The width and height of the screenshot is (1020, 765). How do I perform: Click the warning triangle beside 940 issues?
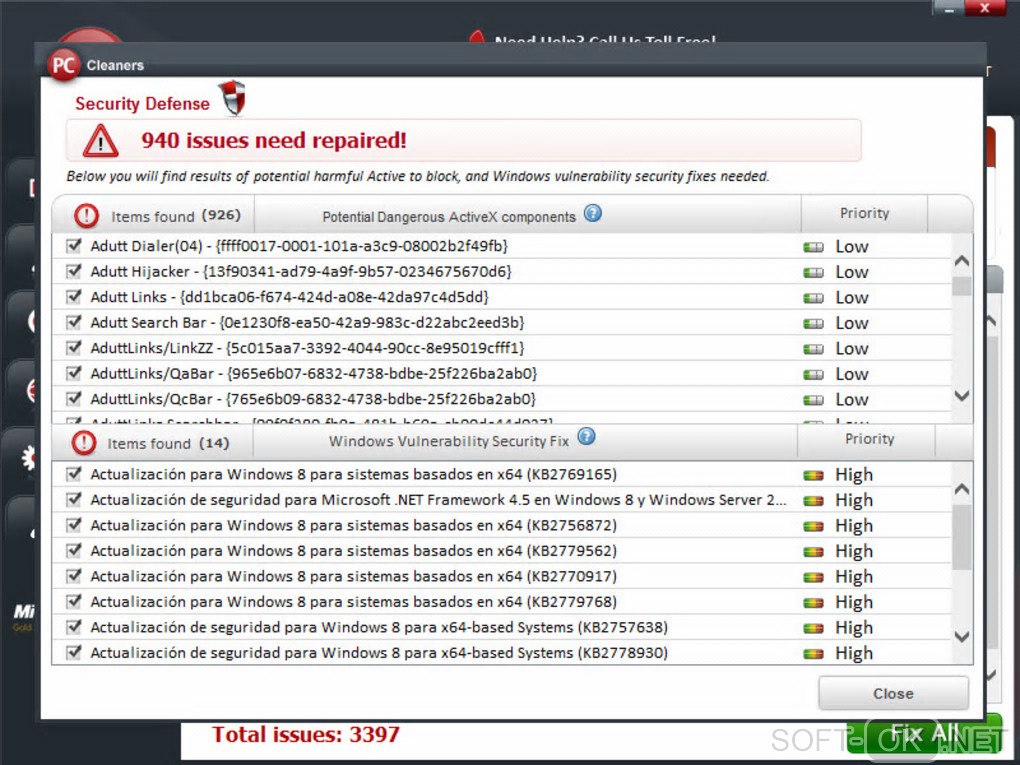coord(101,141)
